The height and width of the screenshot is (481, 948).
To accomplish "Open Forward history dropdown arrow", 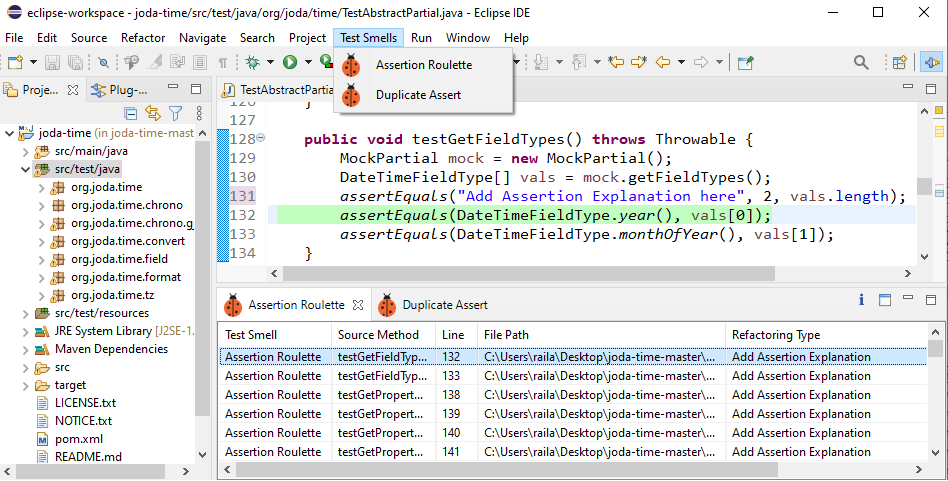I will pos(719,62).
